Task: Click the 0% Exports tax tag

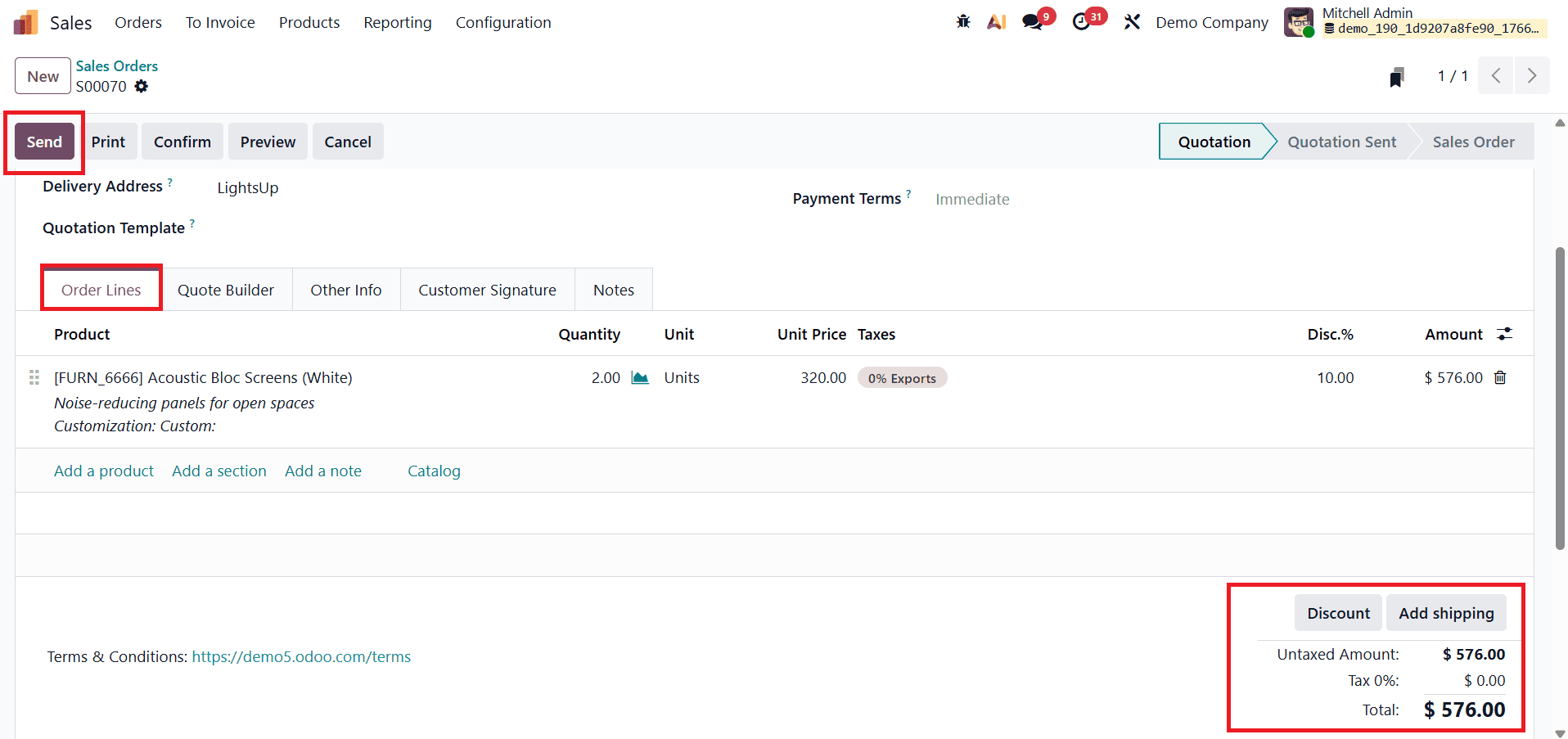Action: pos(902,377)
